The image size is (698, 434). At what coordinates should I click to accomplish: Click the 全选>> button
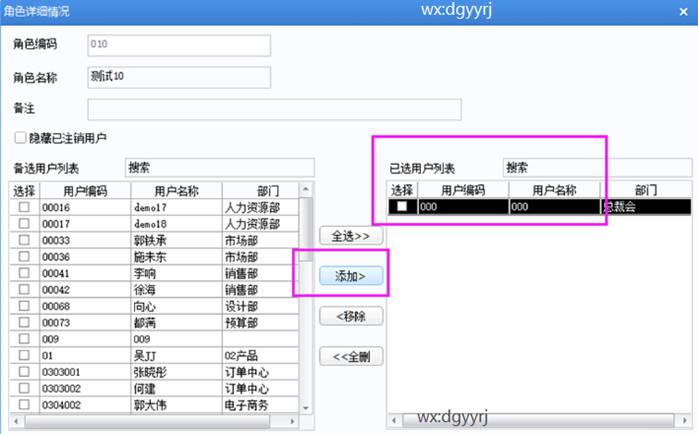(x=350, y=236)
